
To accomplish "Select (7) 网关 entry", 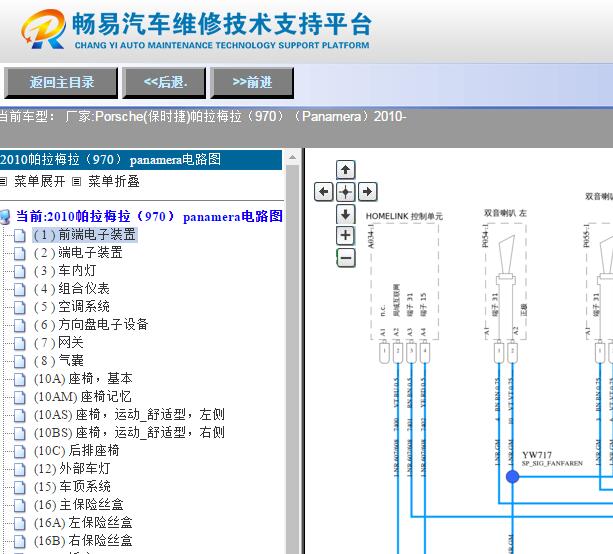I will [x=59, y=342].
